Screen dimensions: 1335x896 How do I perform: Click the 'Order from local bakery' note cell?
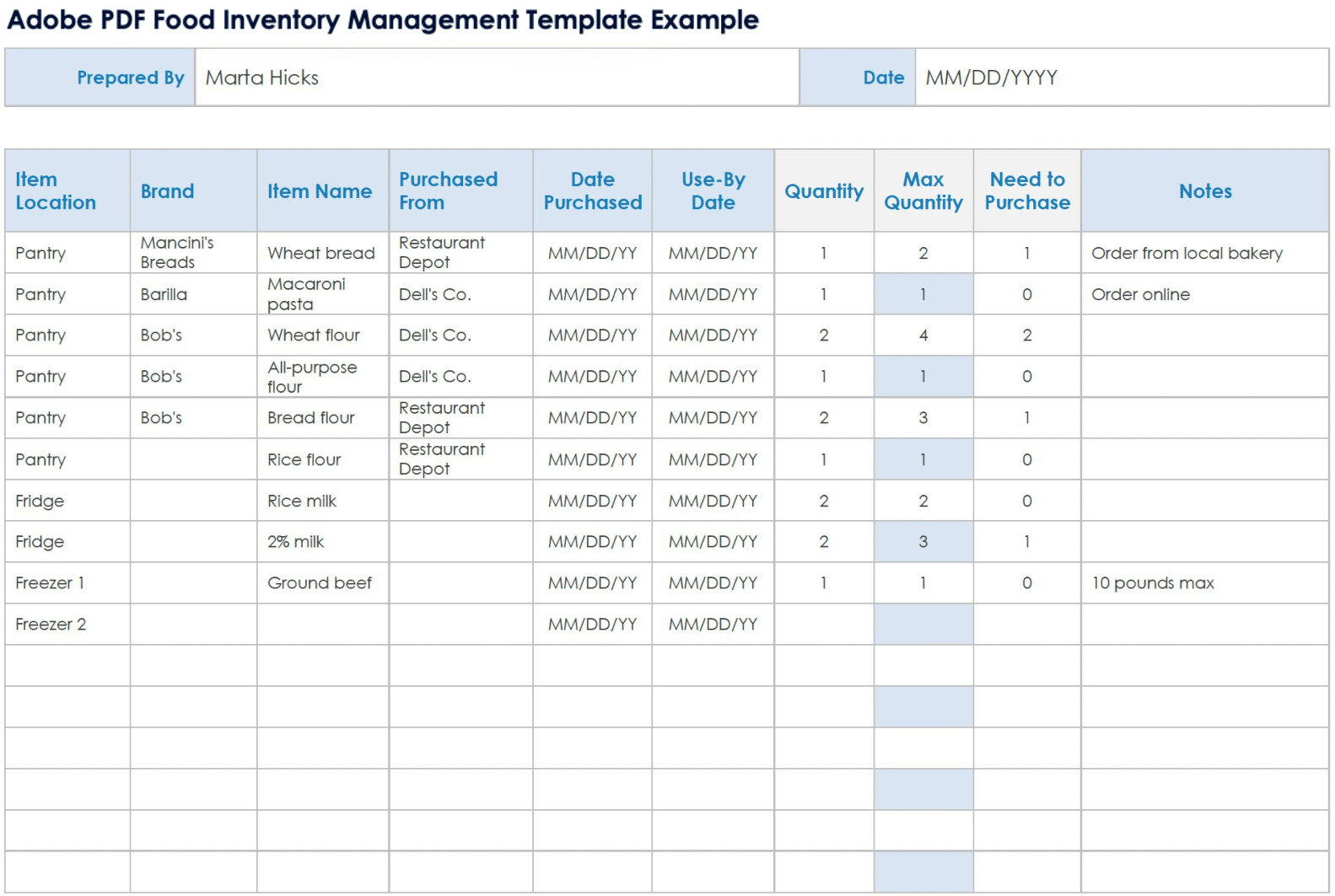pos(1203,253)
